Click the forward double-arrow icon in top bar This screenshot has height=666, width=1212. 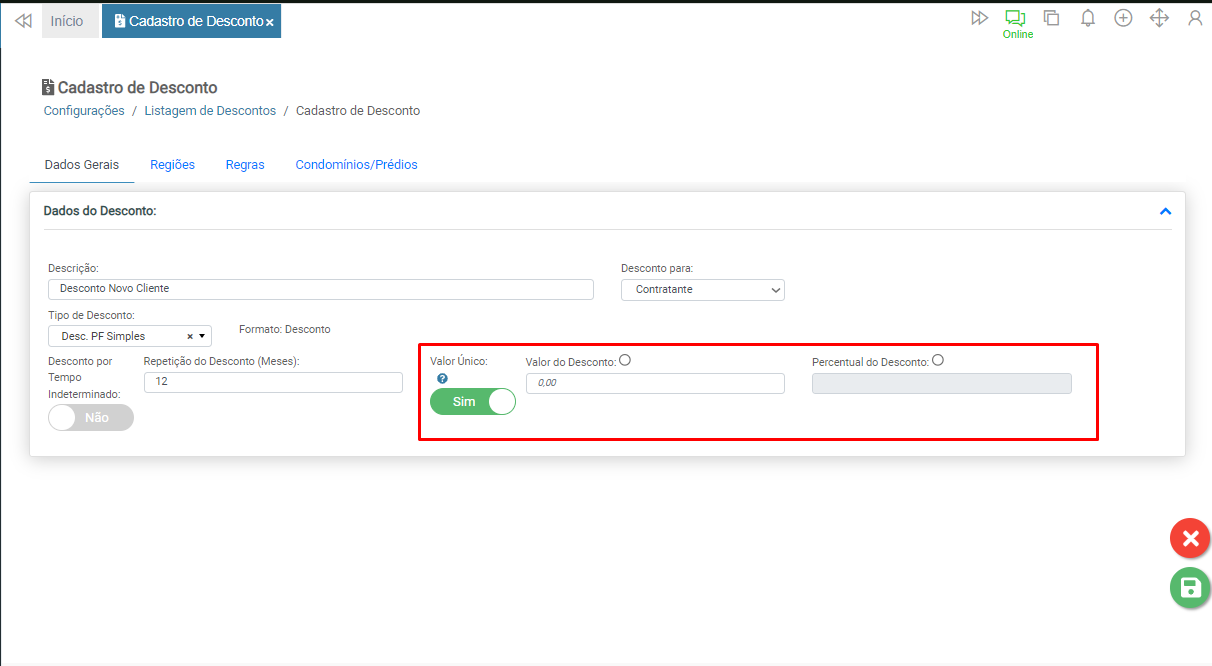tap(979, 18)
